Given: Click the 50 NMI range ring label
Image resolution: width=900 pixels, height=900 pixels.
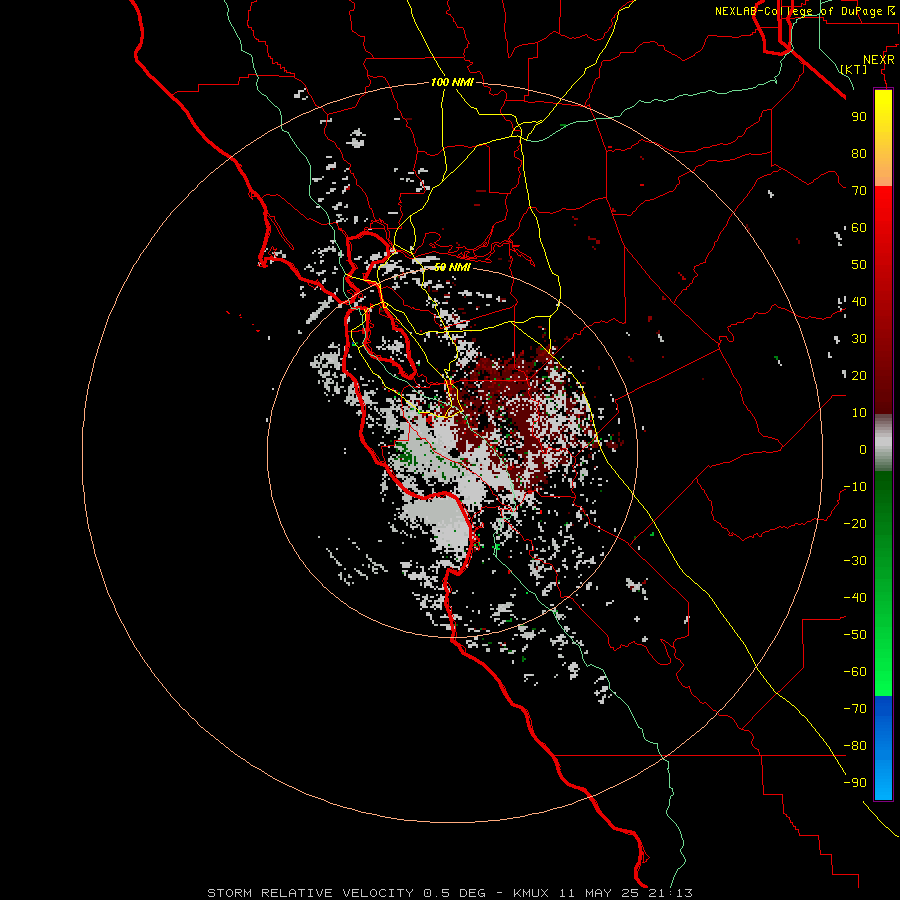Looking at the screenshot, I should coord(452,267).
